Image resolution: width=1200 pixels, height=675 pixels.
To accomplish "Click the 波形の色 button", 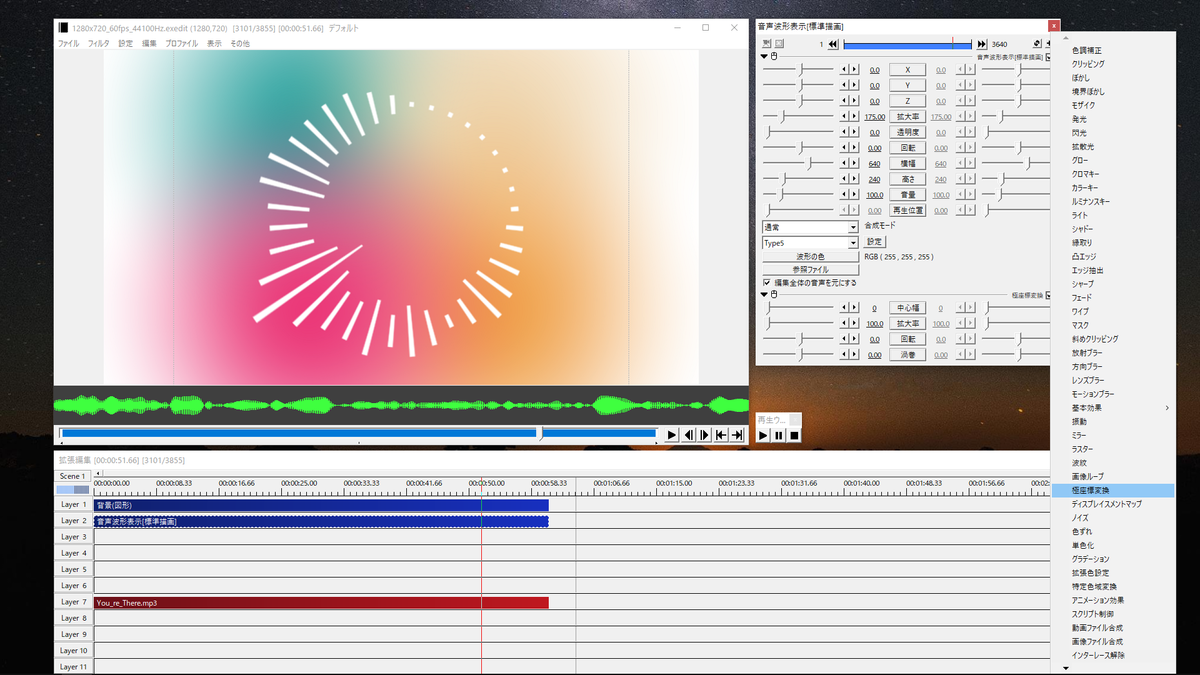I will [809, 257].
